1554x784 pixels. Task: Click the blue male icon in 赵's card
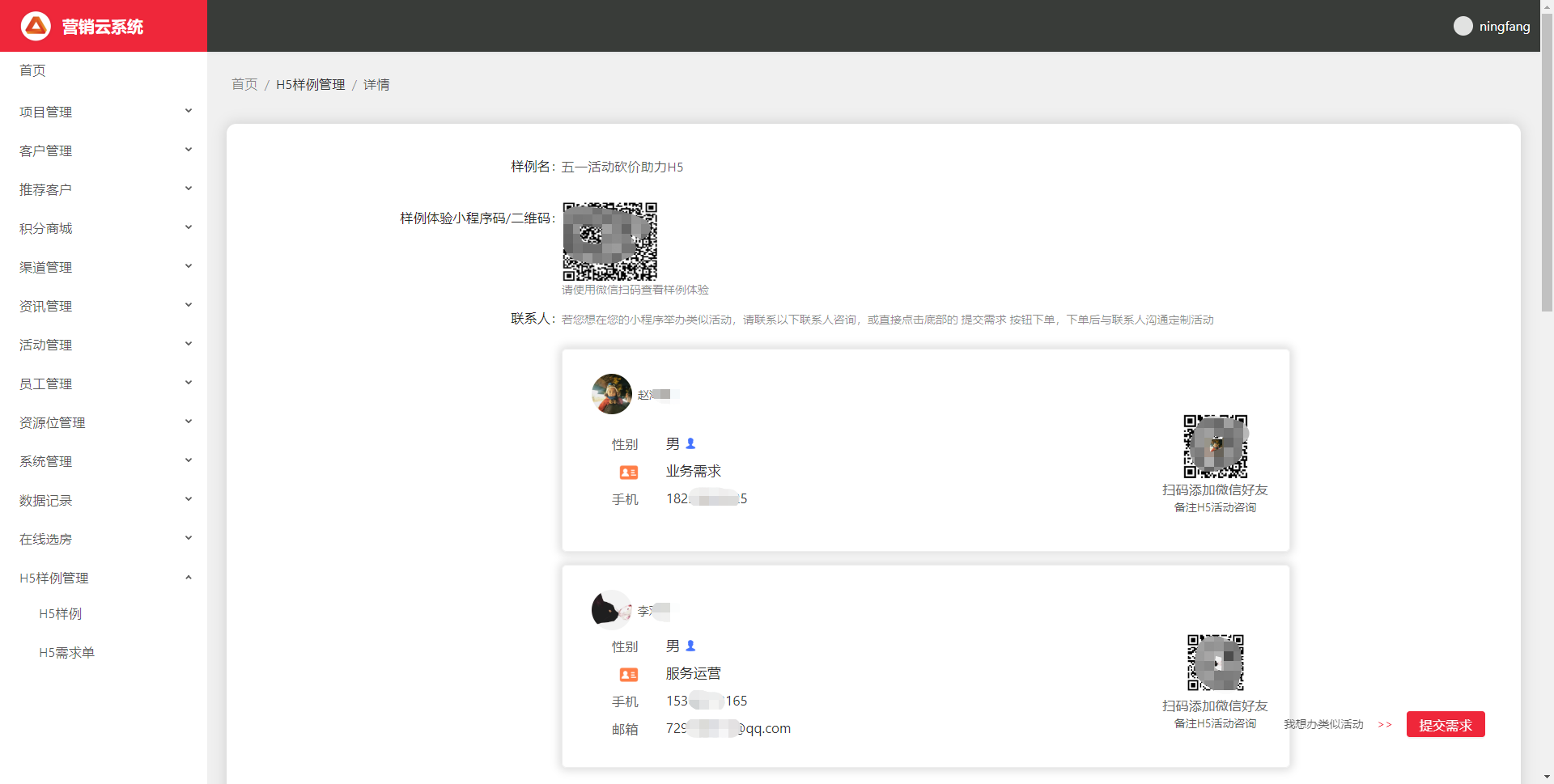coord(690,443)
